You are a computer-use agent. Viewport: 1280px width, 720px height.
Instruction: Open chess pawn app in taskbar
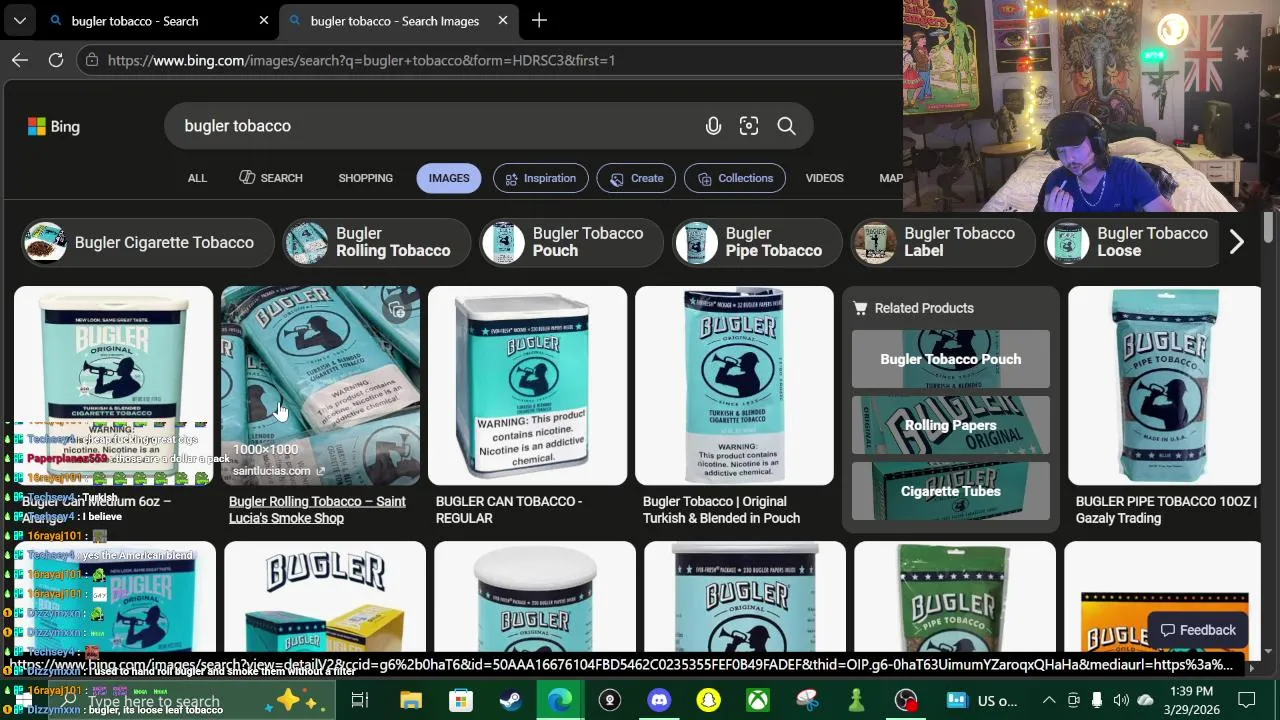tap(856, 700)
